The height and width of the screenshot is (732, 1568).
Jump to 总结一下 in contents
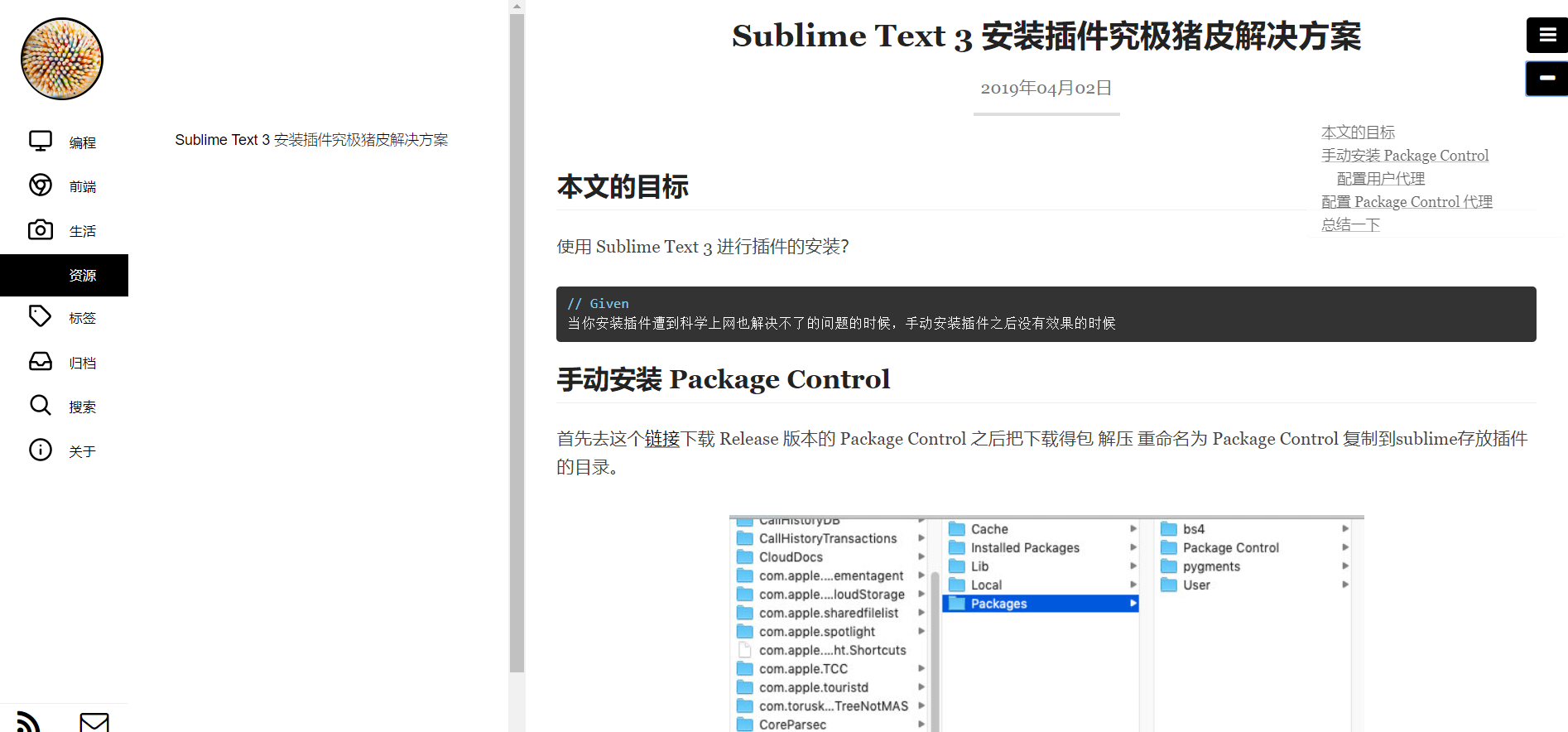click(1350, 225)
